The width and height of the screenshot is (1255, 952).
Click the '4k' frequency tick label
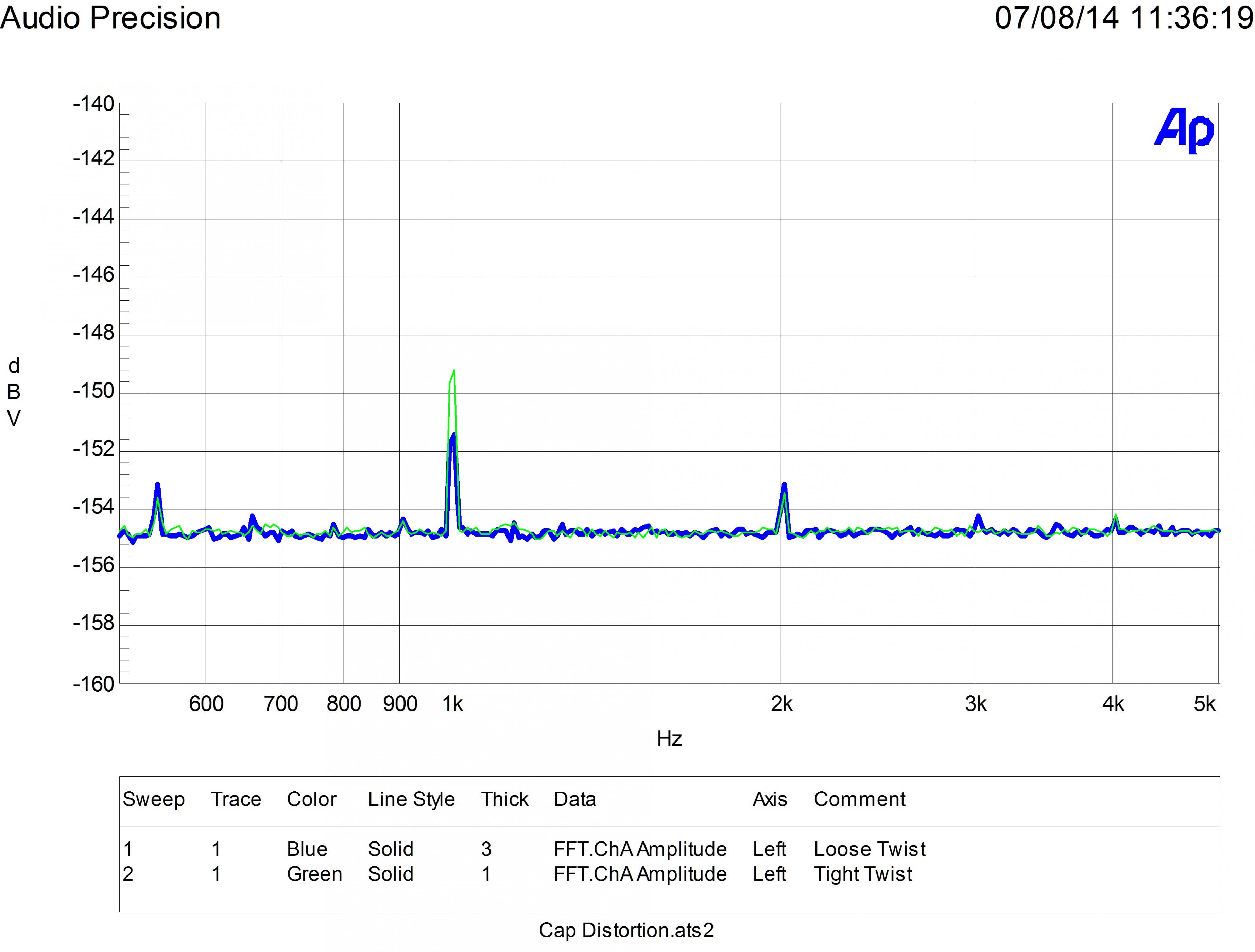pos(1113,704)
